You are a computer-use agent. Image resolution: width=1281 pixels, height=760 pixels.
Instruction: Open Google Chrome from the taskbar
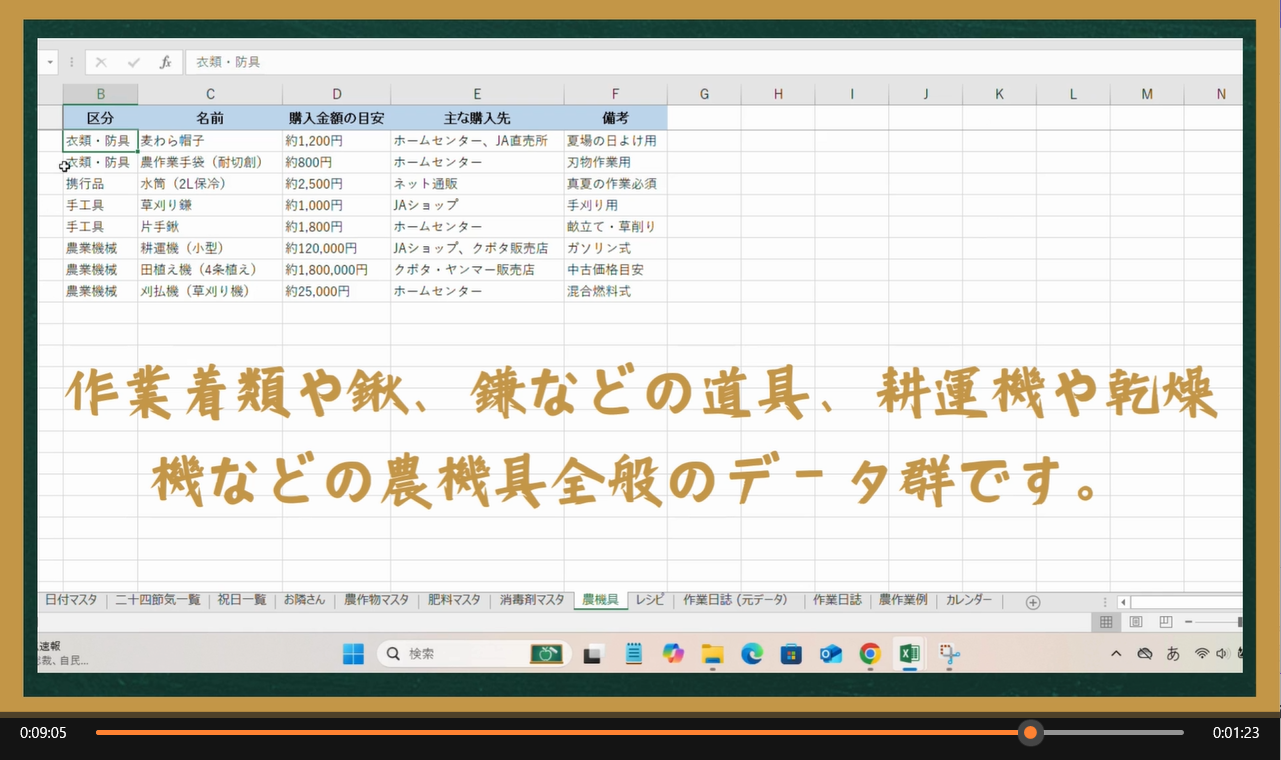870,654
